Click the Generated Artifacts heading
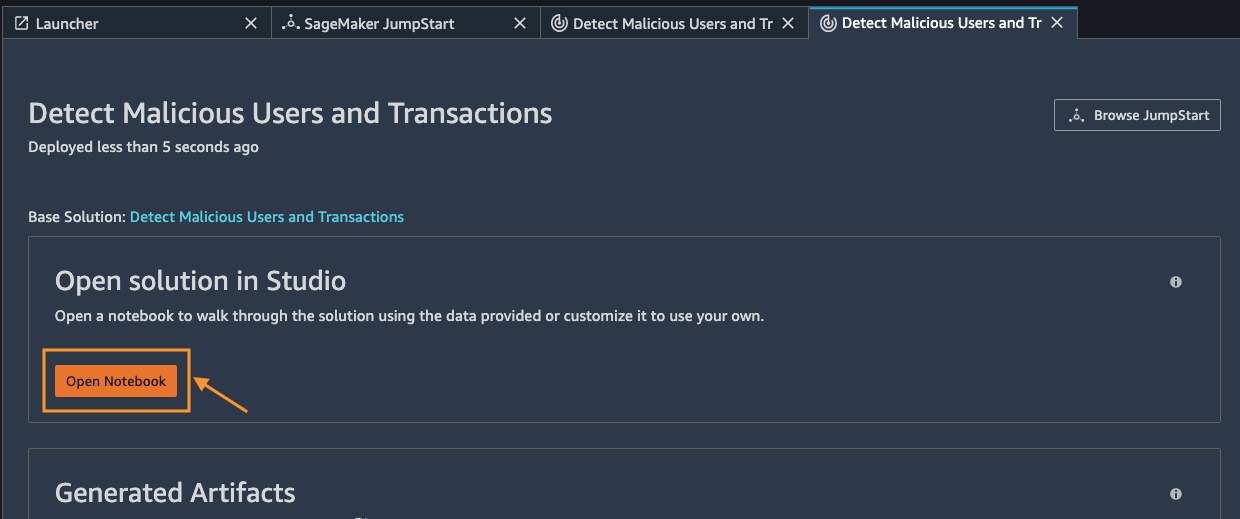 (x=175, y=493)
